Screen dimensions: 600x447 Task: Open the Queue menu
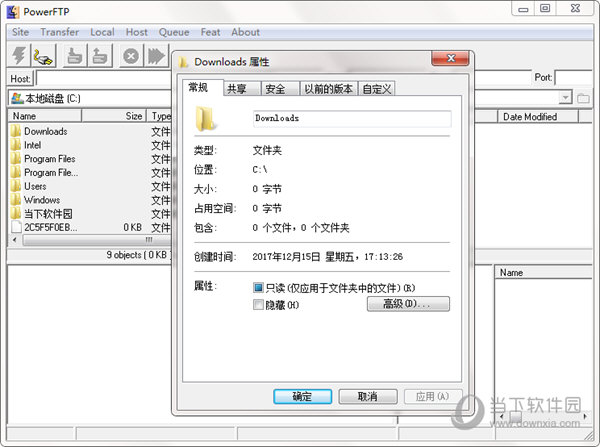coord(174,32)
